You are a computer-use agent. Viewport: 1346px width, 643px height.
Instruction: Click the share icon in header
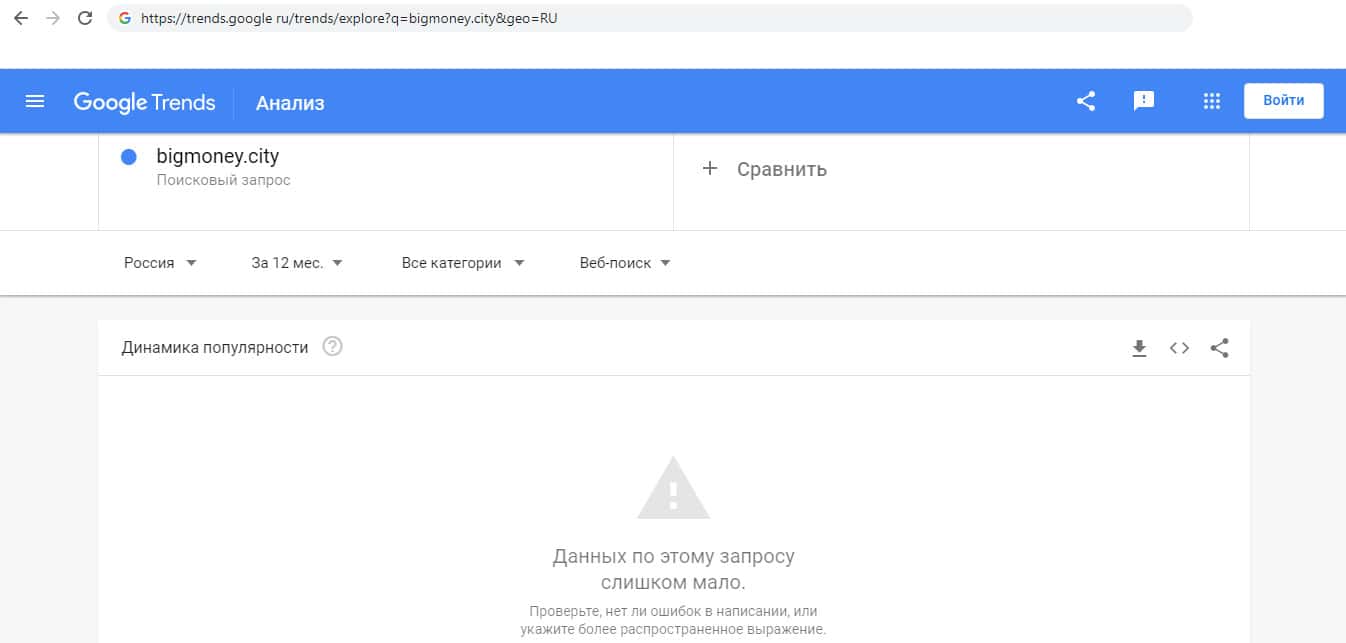tap(1086, 101)
